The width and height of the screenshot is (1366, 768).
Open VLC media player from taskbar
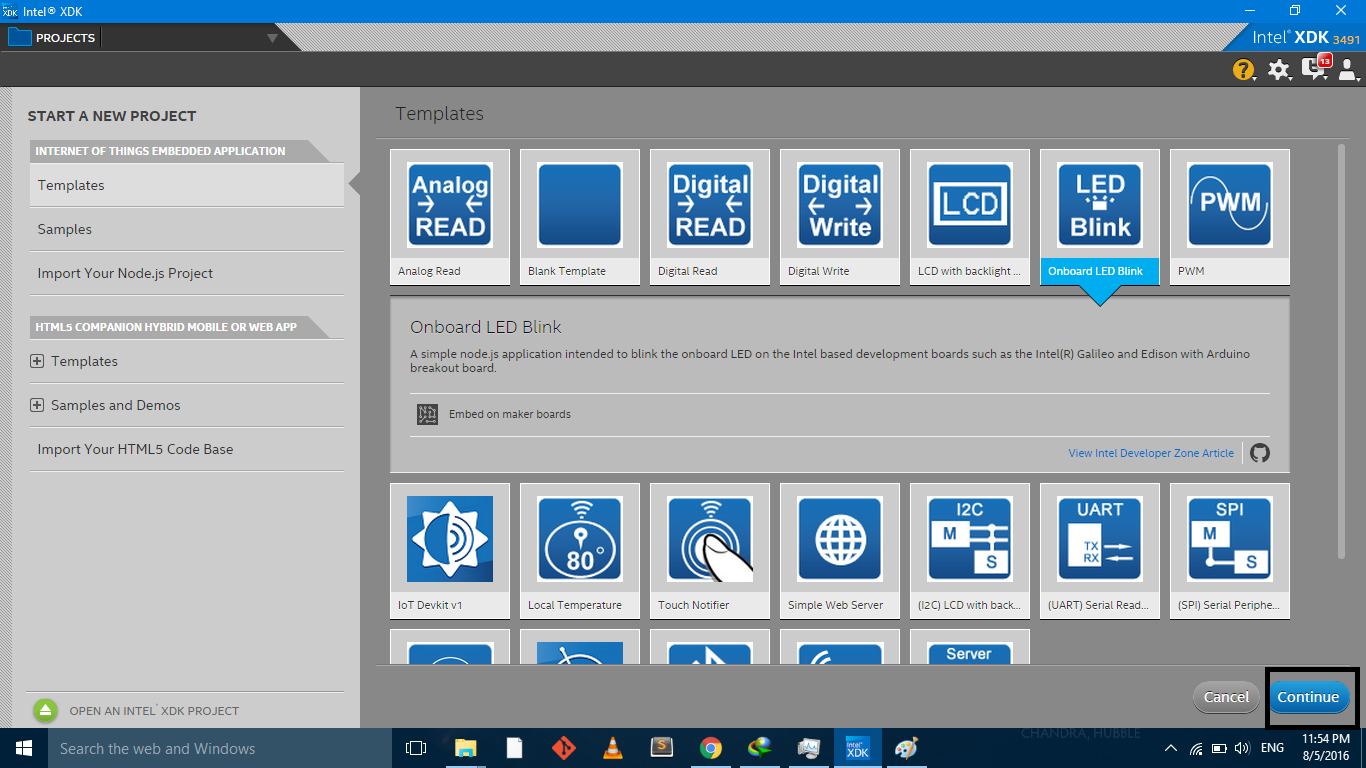613,748
